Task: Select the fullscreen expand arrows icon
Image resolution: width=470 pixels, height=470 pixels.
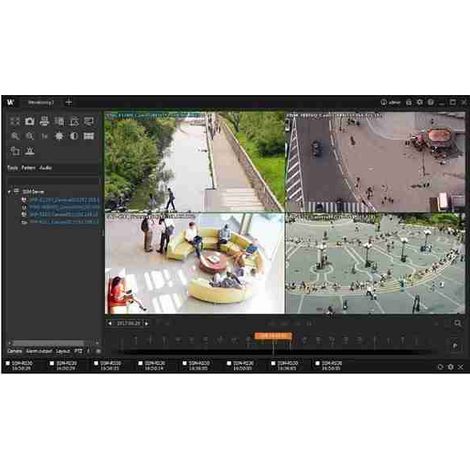Action: point(15,121)
